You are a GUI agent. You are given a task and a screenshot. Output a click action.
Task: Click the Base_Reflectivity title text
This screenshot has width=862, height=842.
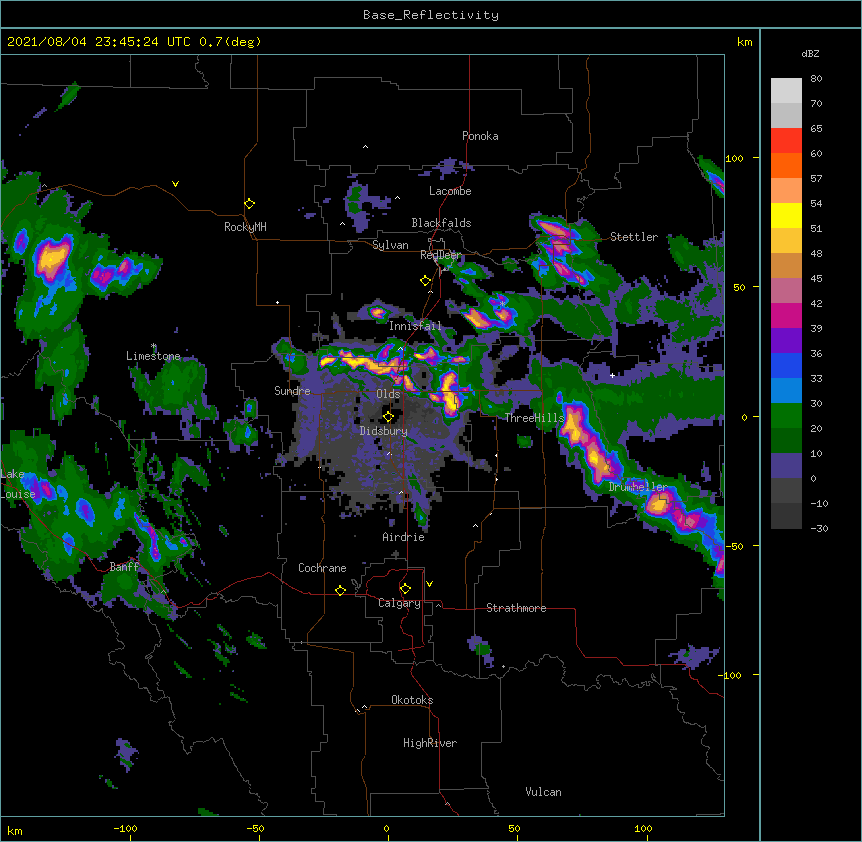coord(431,15)
